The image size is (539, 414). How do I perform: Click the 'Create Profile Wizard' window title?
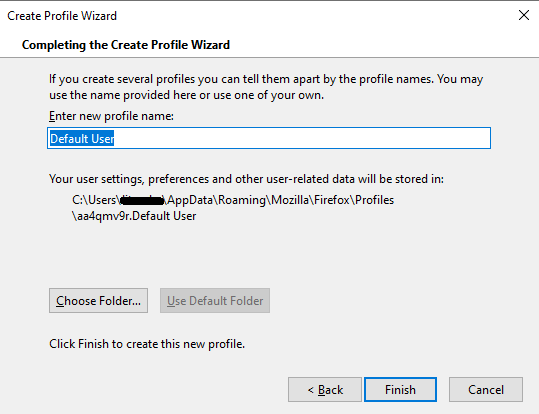click(62, 16)
